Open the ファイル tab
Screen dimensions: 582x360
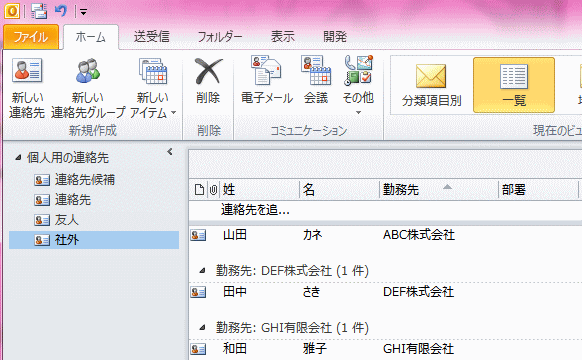point(31,37)
